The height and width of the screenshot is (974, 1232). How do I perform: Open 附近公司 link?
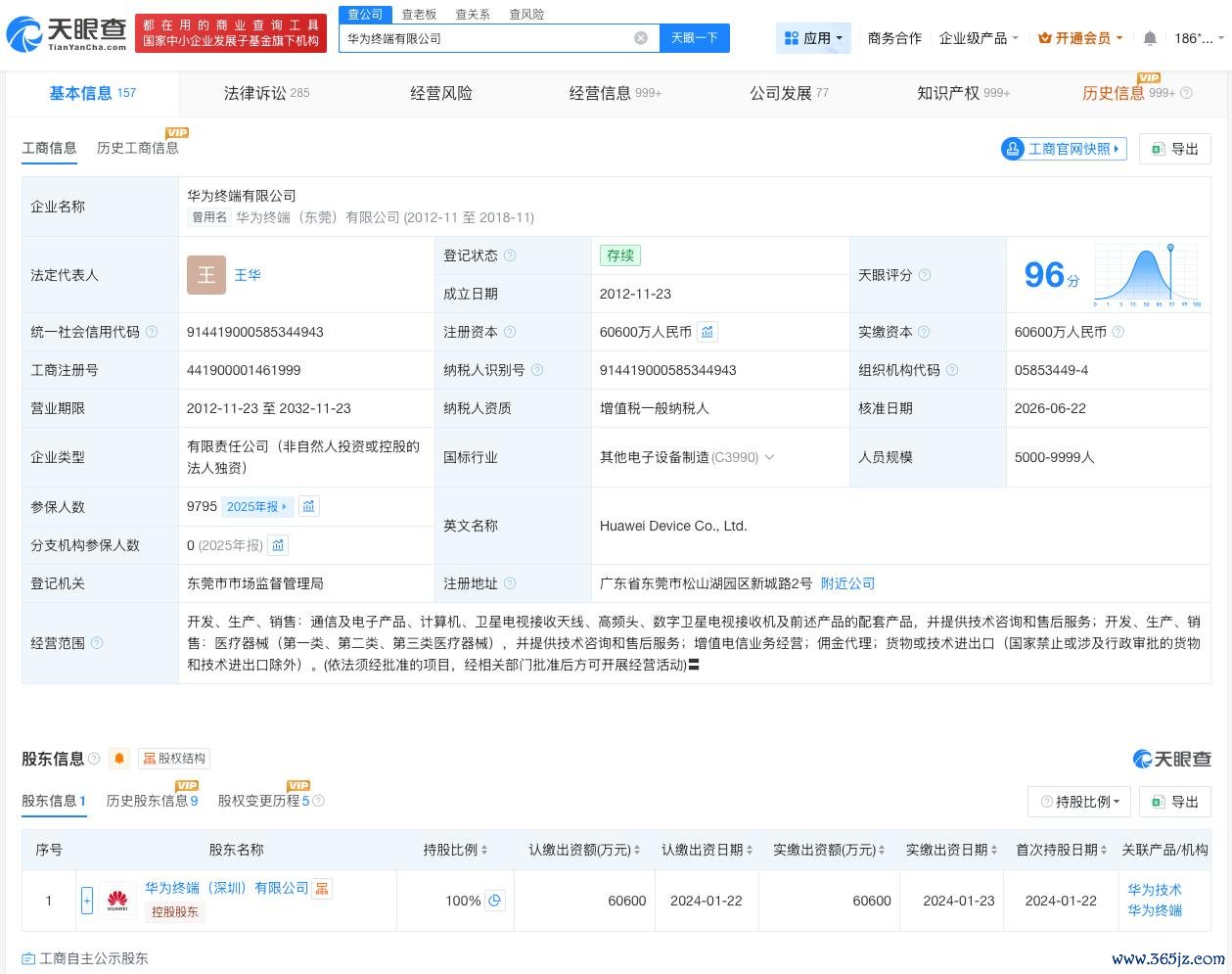click(x=847, y=583)
